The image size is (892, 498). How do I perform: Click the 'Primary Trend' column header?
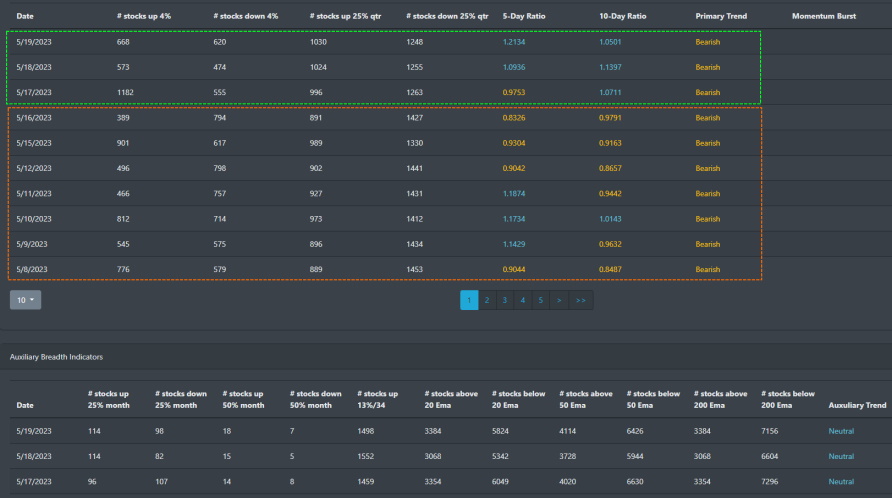pyautogui.click(x=721, y=16)
